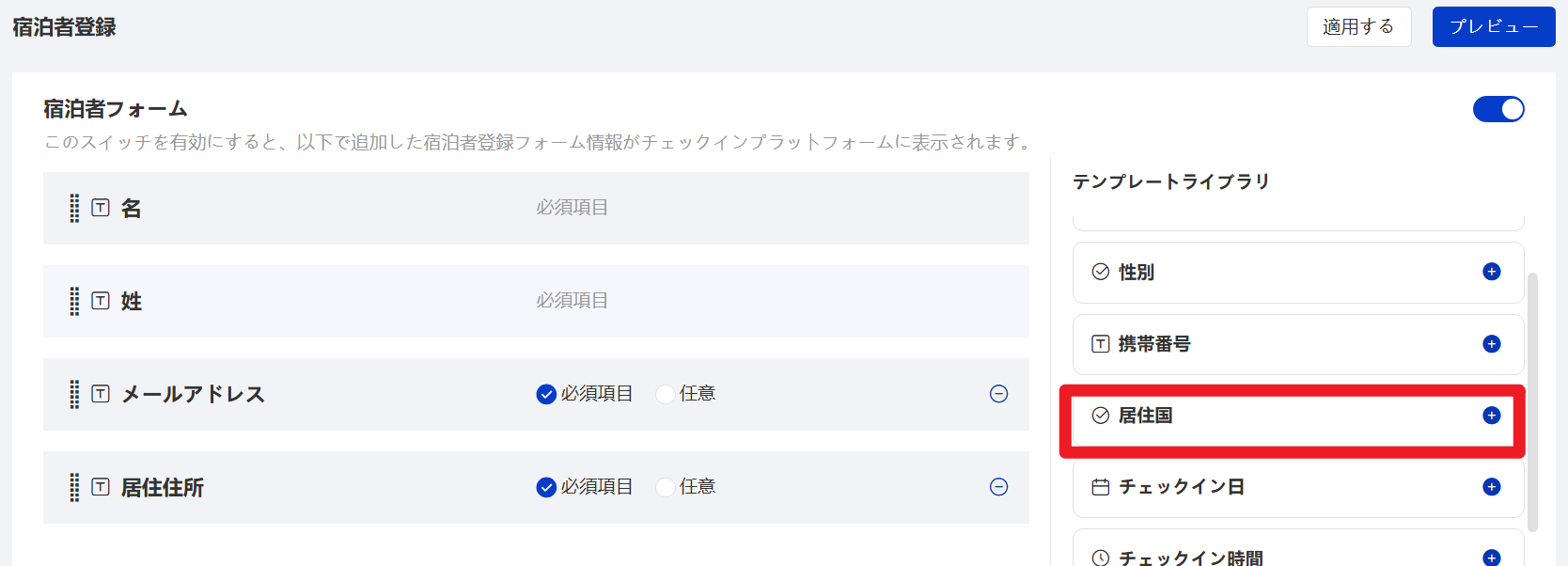Viewport: 1568px width, 566px height.
Task: Remove the 居住住所 field with minus icon
Action: point(999,487)
